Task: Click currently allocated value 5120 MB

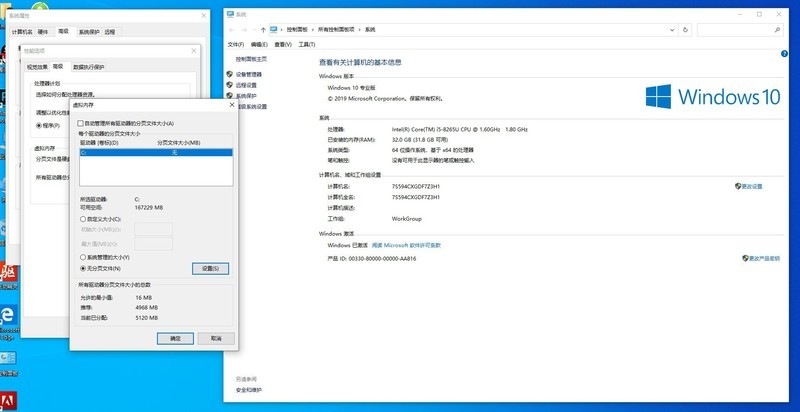Action: 147,318
